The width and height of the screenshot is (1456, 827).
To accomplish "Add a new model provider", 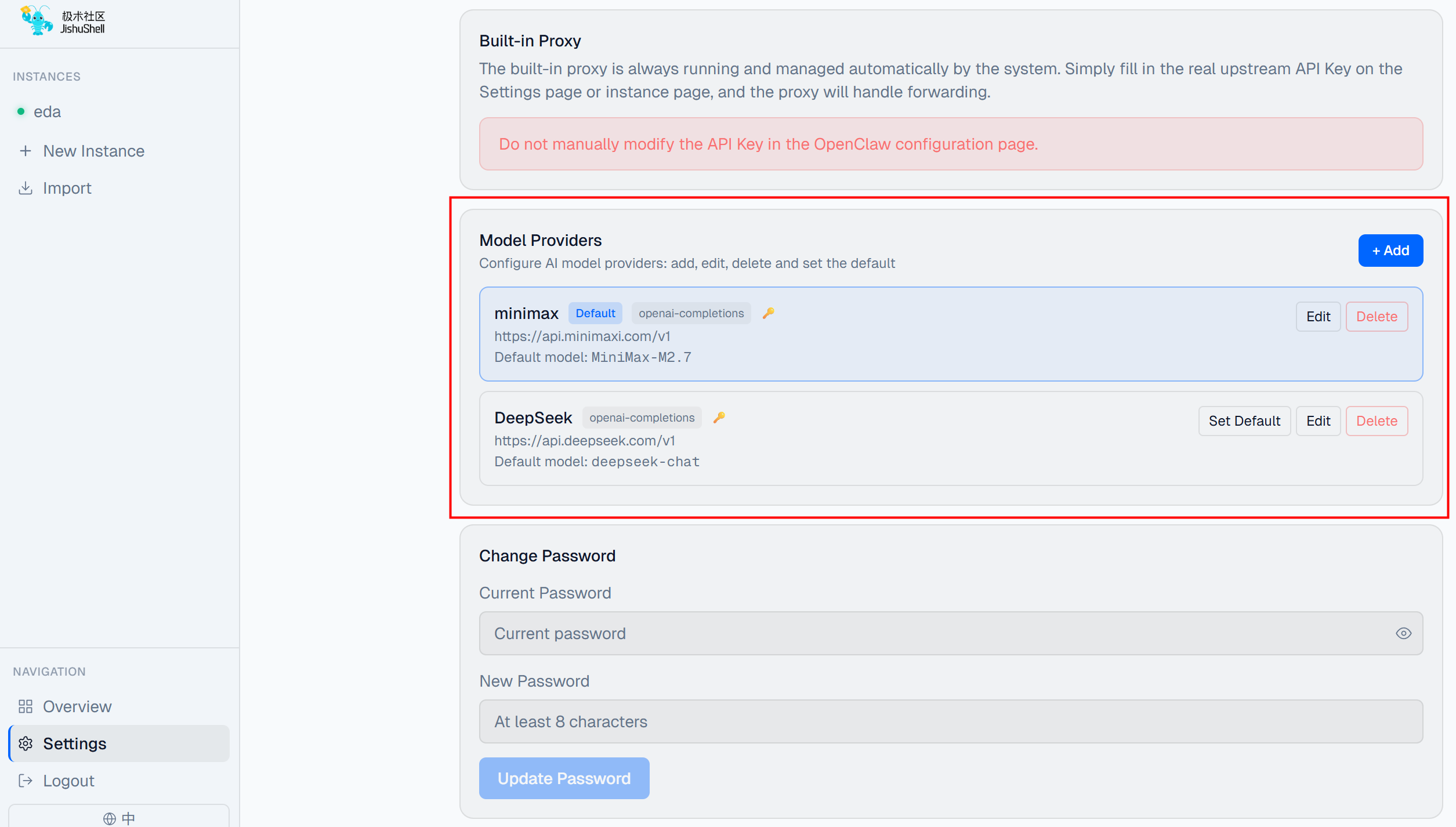I will point(1390,251).
